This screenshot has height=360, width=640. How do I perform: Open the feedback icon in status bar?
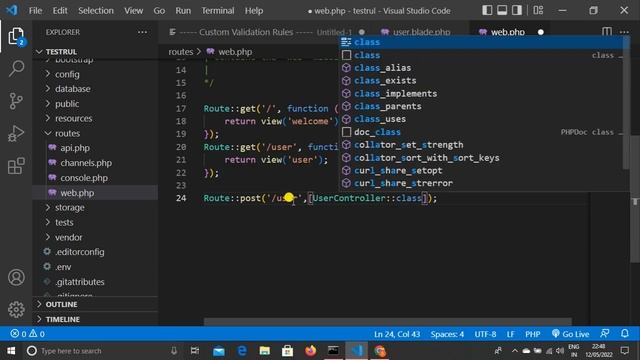coord(605,334)
